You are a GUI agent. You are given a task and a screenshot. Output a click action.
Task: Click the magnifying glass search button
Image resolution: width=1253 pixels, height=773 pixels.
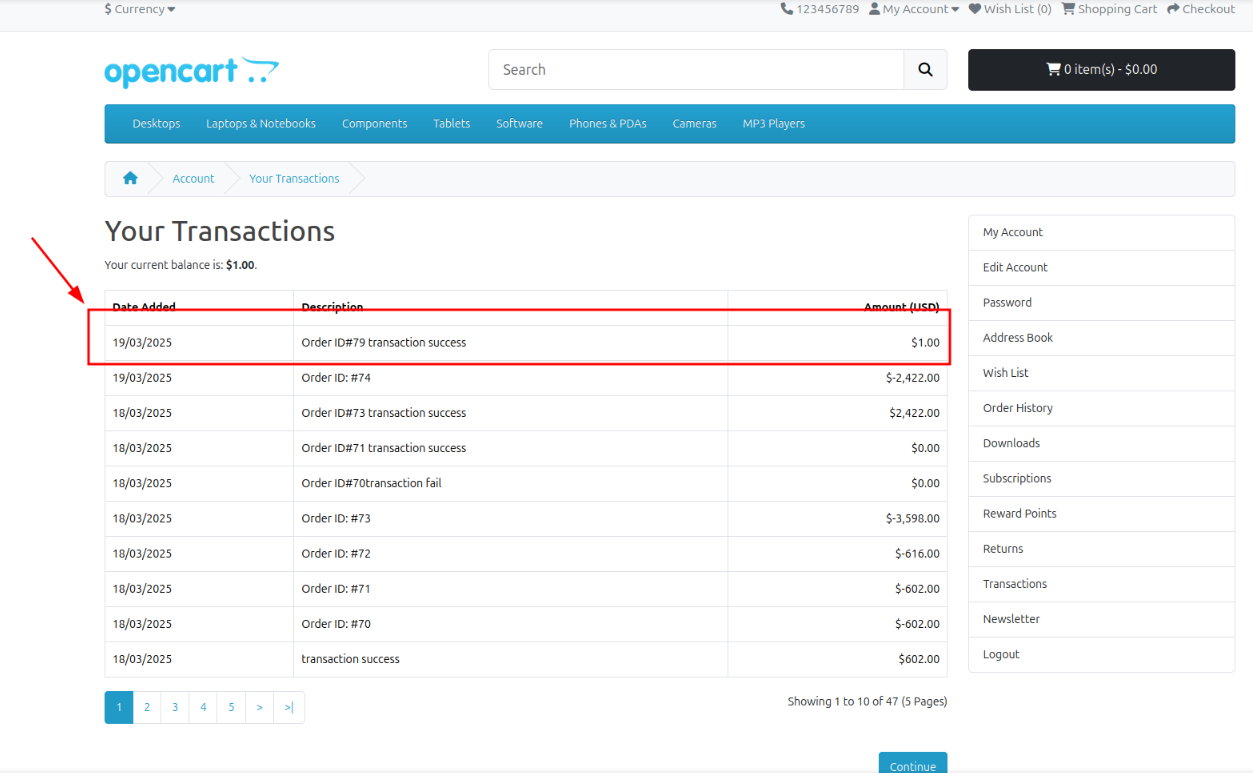click(925, 70)
